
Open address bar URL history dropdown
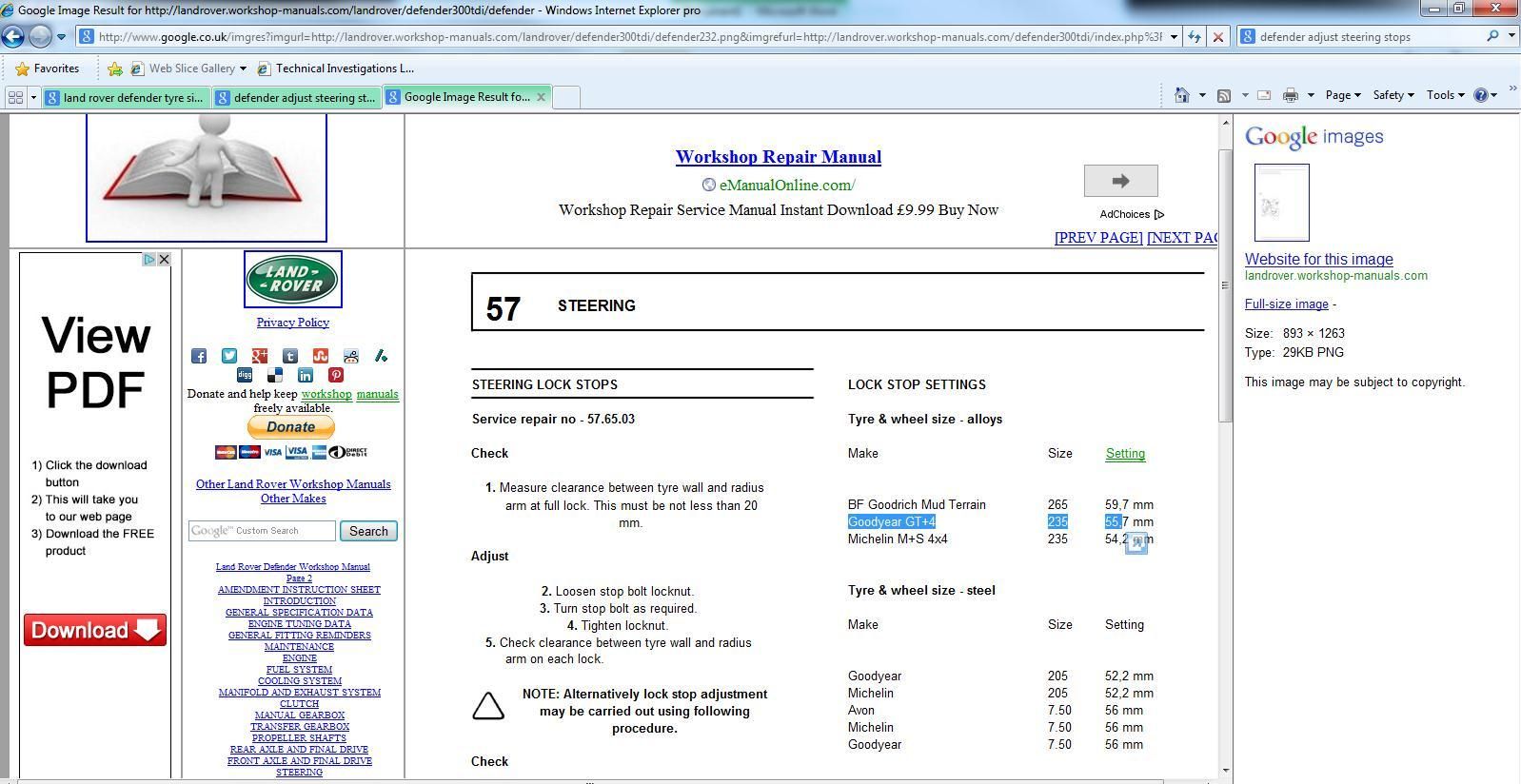1174,37
